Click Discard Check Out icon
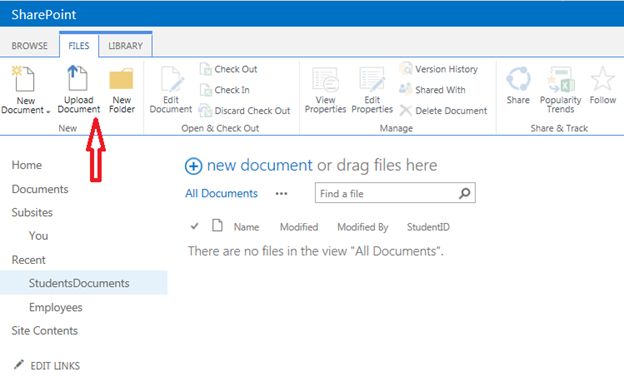Viewport: 624px width, 377px height. tap(205, 110)
